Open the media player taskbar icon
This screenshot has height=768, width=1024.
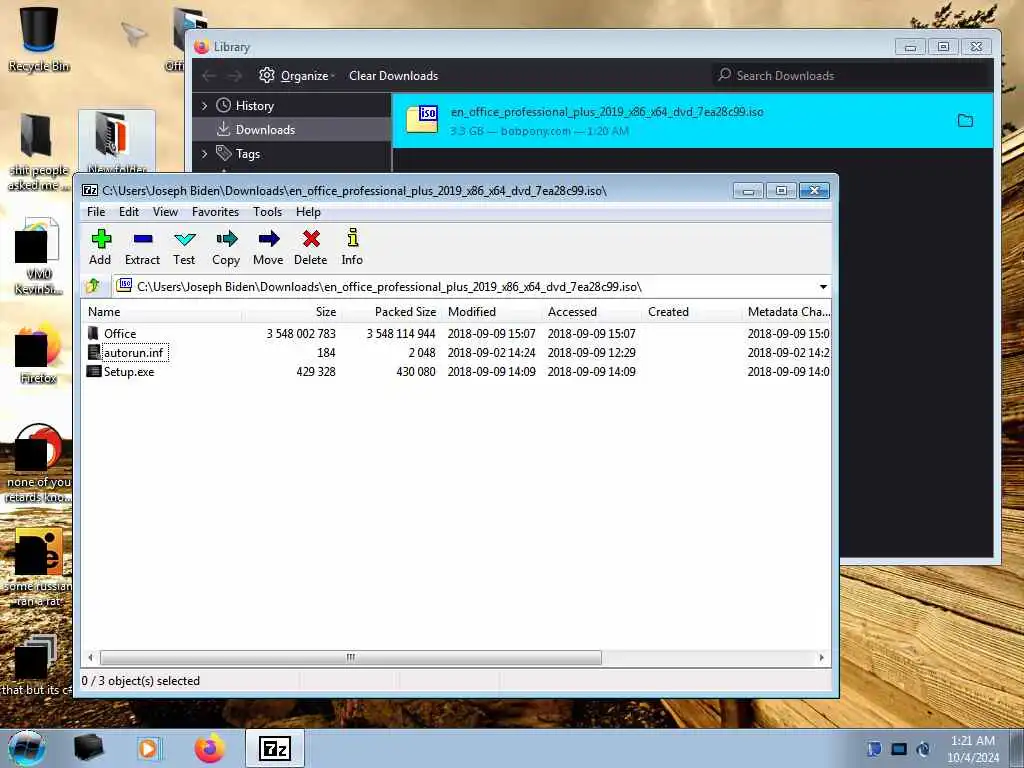[148, 748]
